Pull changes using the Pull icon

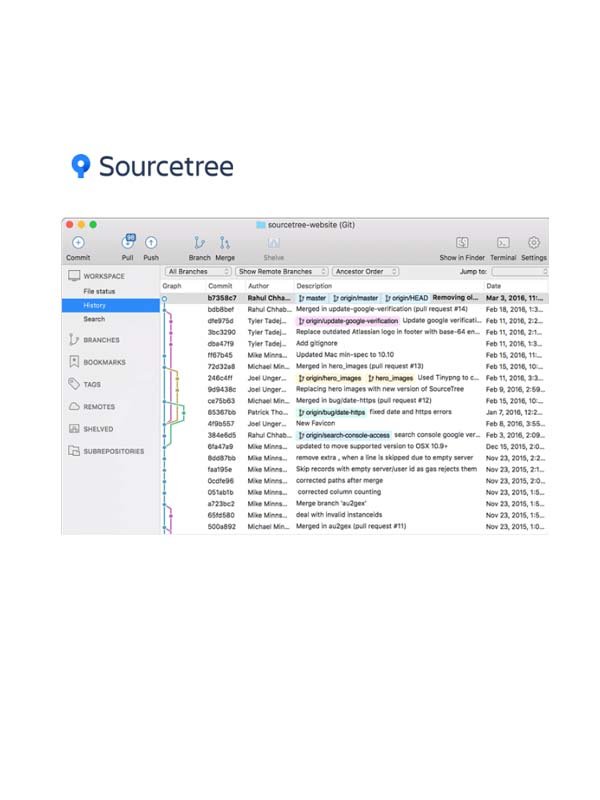pos(127,243)
